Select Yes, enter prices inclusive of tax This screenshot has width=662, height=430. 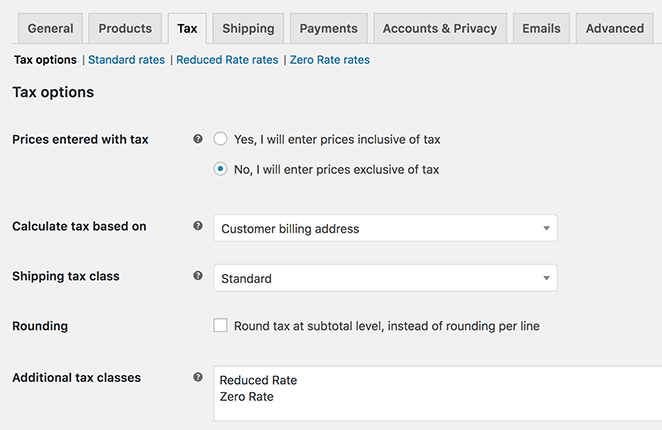click(221, 140)
